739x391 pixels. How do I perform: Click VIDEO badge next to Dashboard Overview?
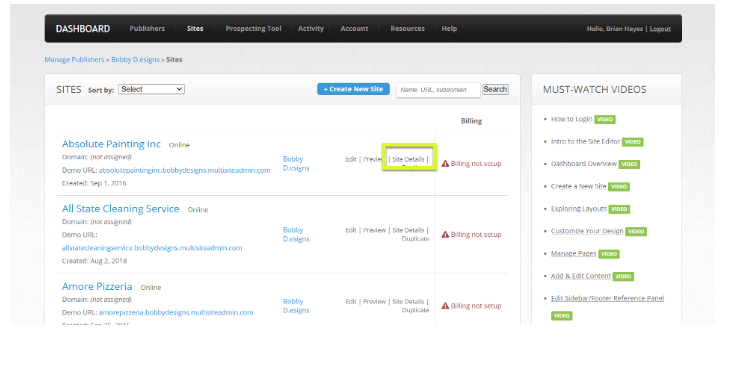(629, 164)
